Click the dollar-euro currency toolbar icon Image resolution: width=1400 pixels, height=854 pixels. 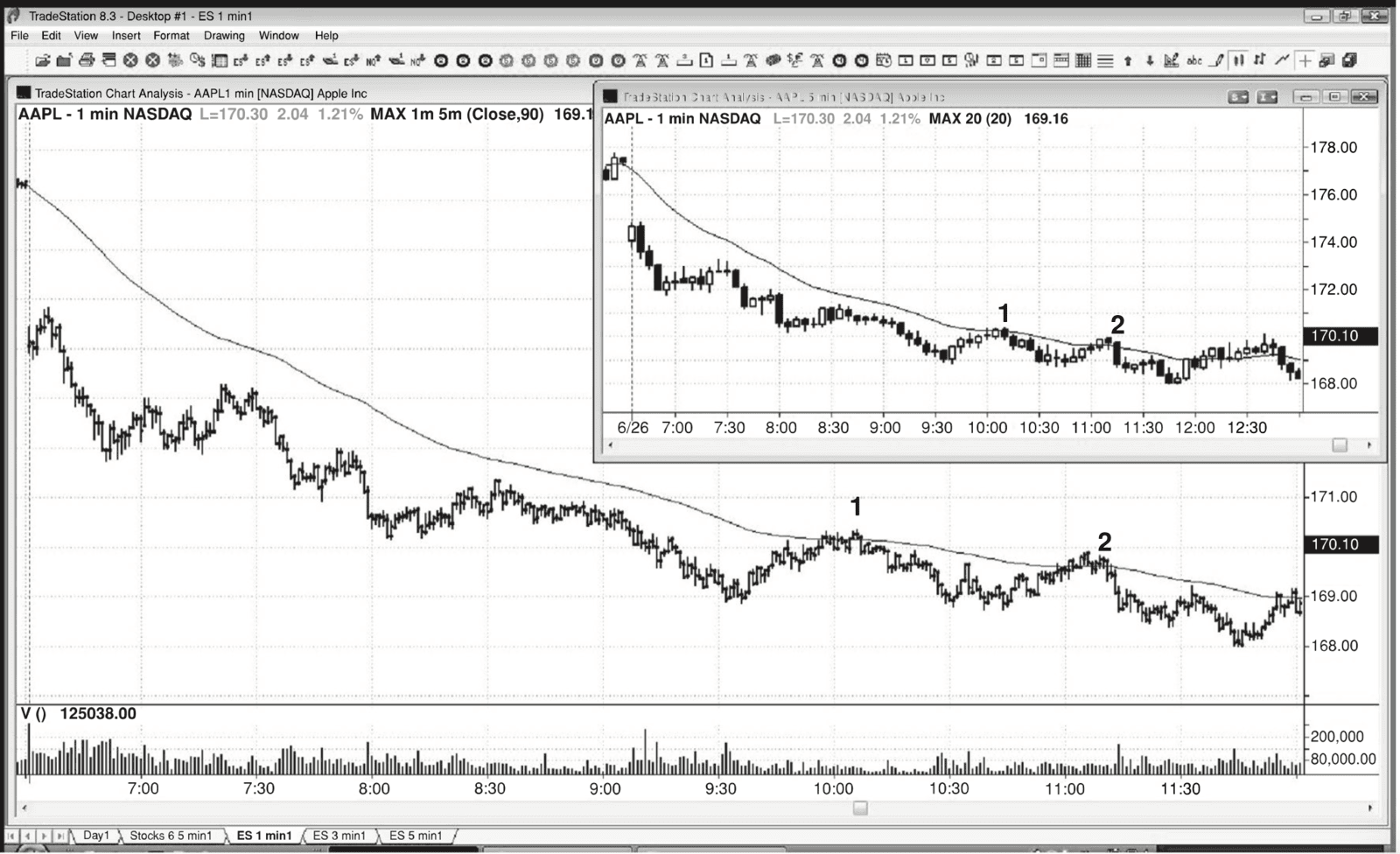[x=795, y=60]
